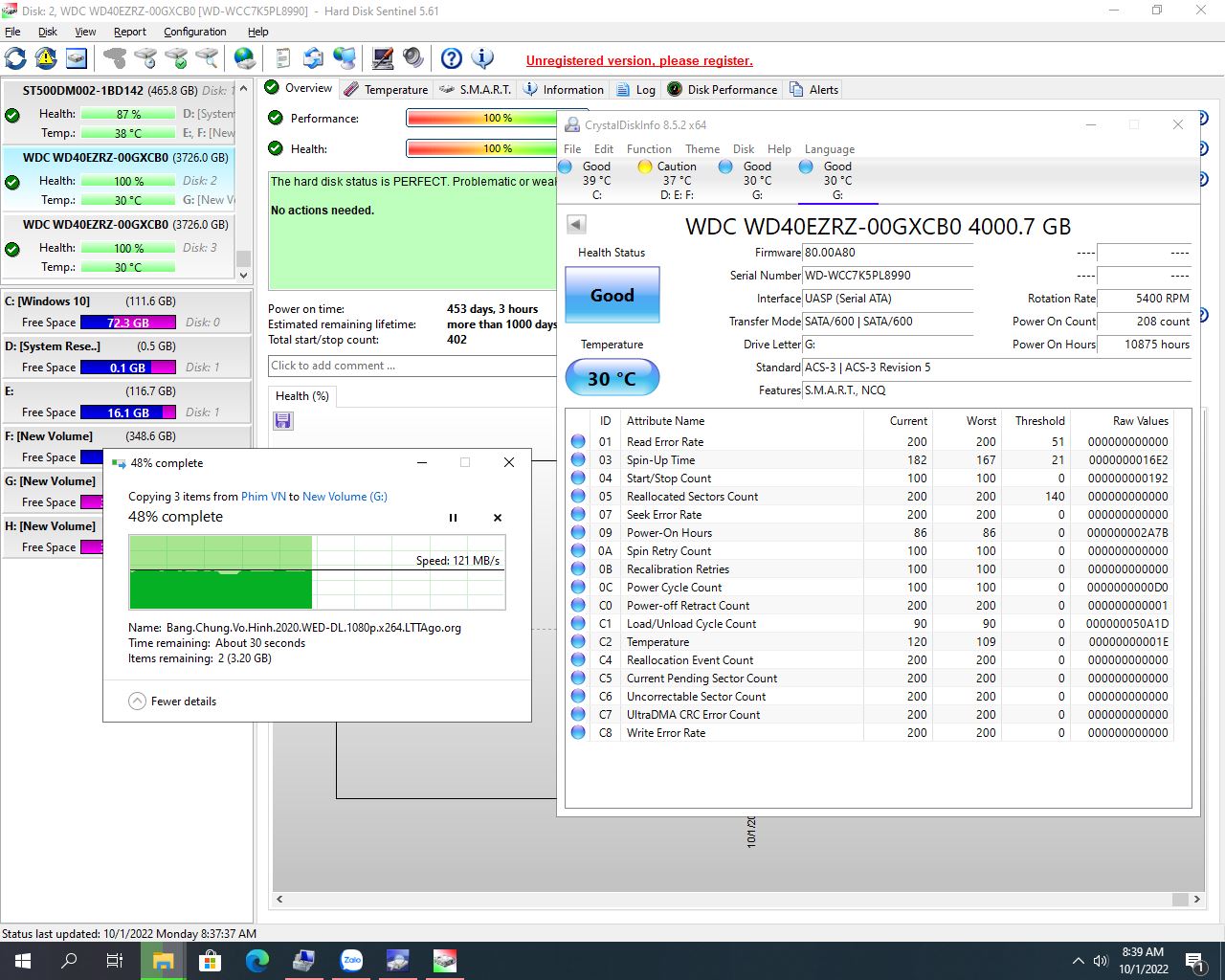Viewport: 1225px width, 980px height.
Task: Click the floppy save icon under Health (%)
Action: click(283, 421)
